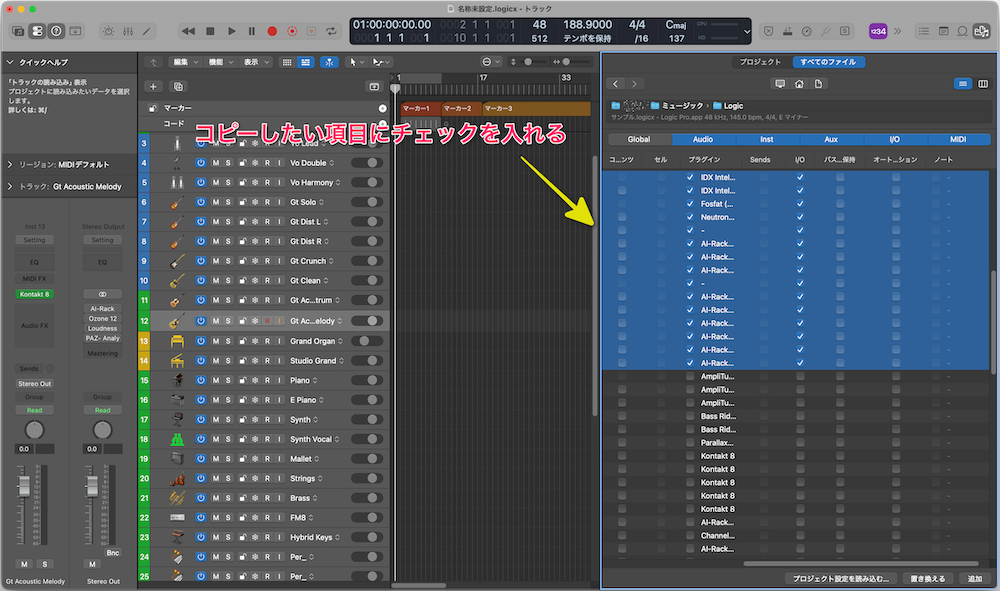Image resolution: width=1000 pixels, height=591 pixels.
Task: Open the Loop Browser icon
Action: click(x=962, y=31)
